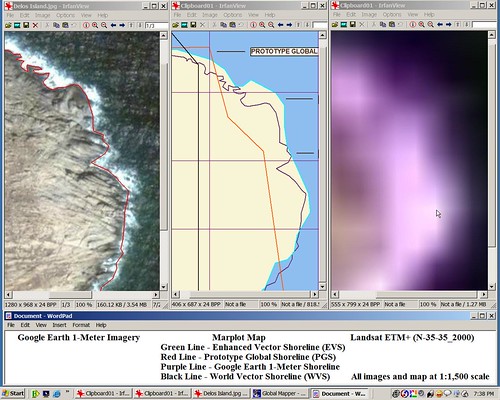Click Slideshow icon in purple Landsat image window
The image size is (500, 400).
(344, 24)
